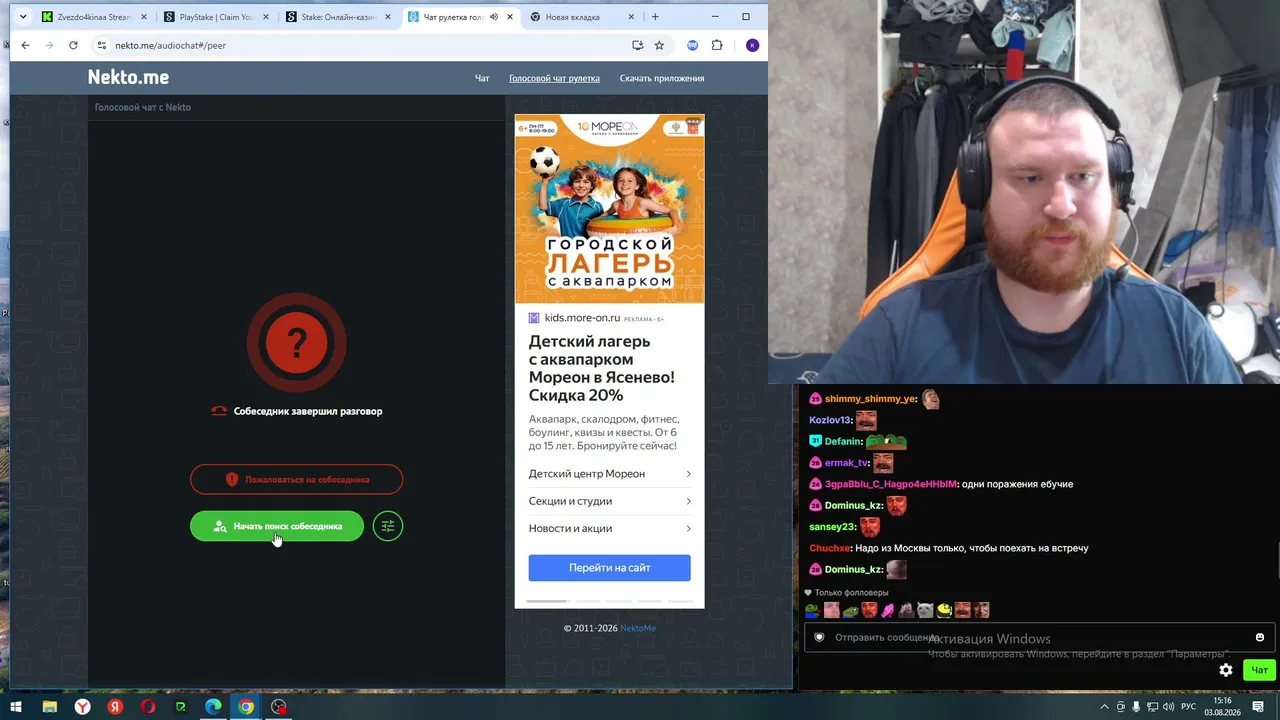Open chat identity shield icon
The image size is (1280, 720).
820,638
